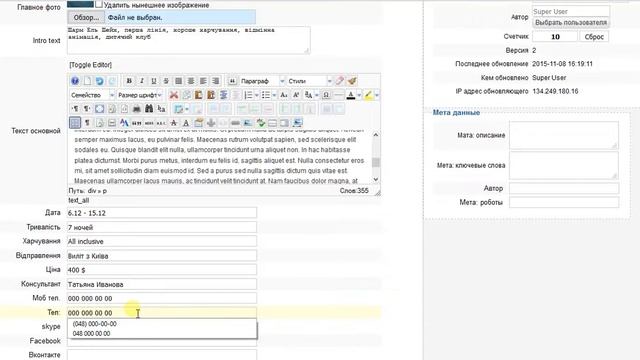The height and width of the screenshot is (360, 640).
Task: Click the Мета: описание textarea
Action: 564,135
